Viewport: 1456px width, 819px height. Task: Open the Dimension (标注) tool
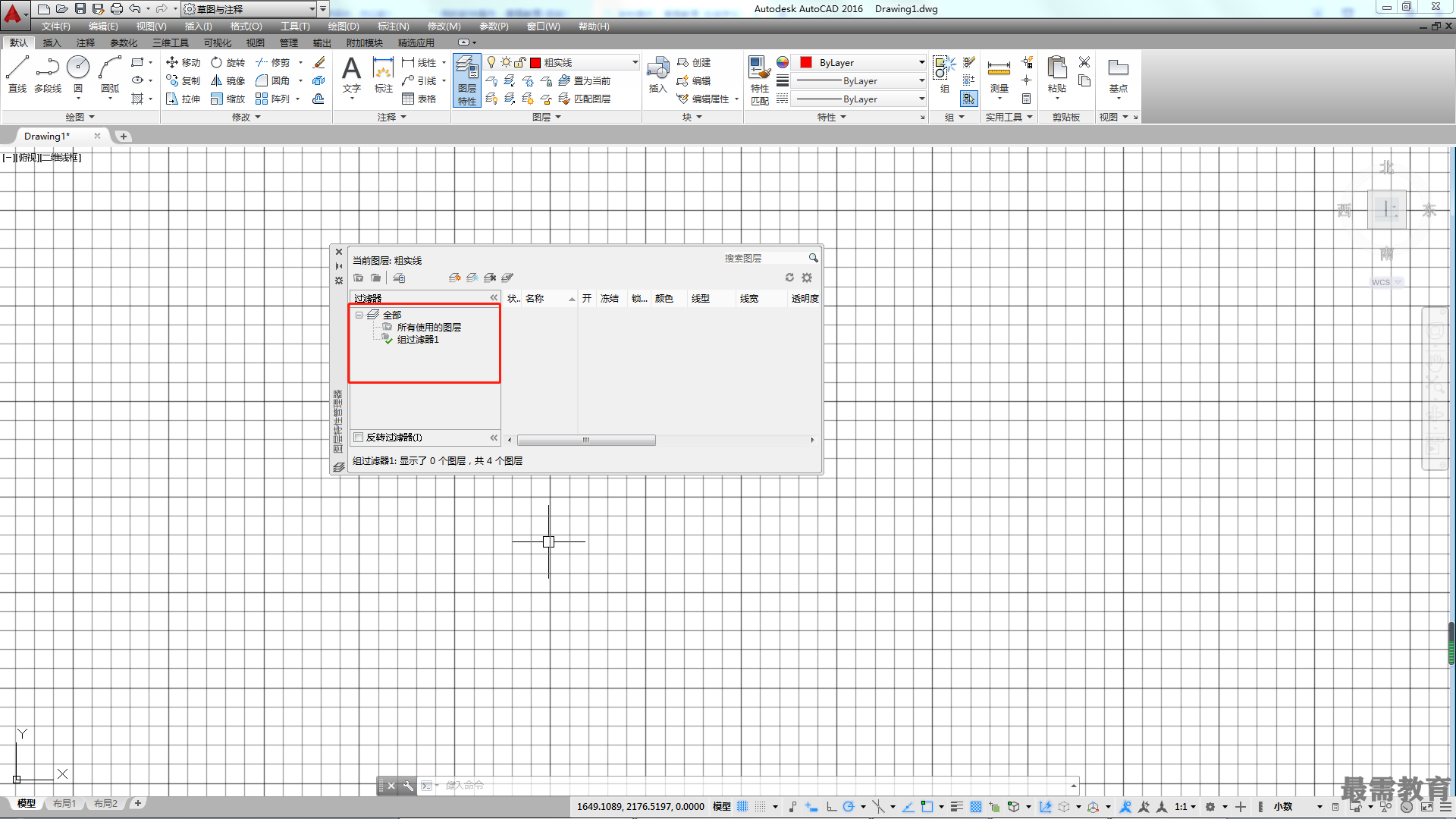pos(384,74)
